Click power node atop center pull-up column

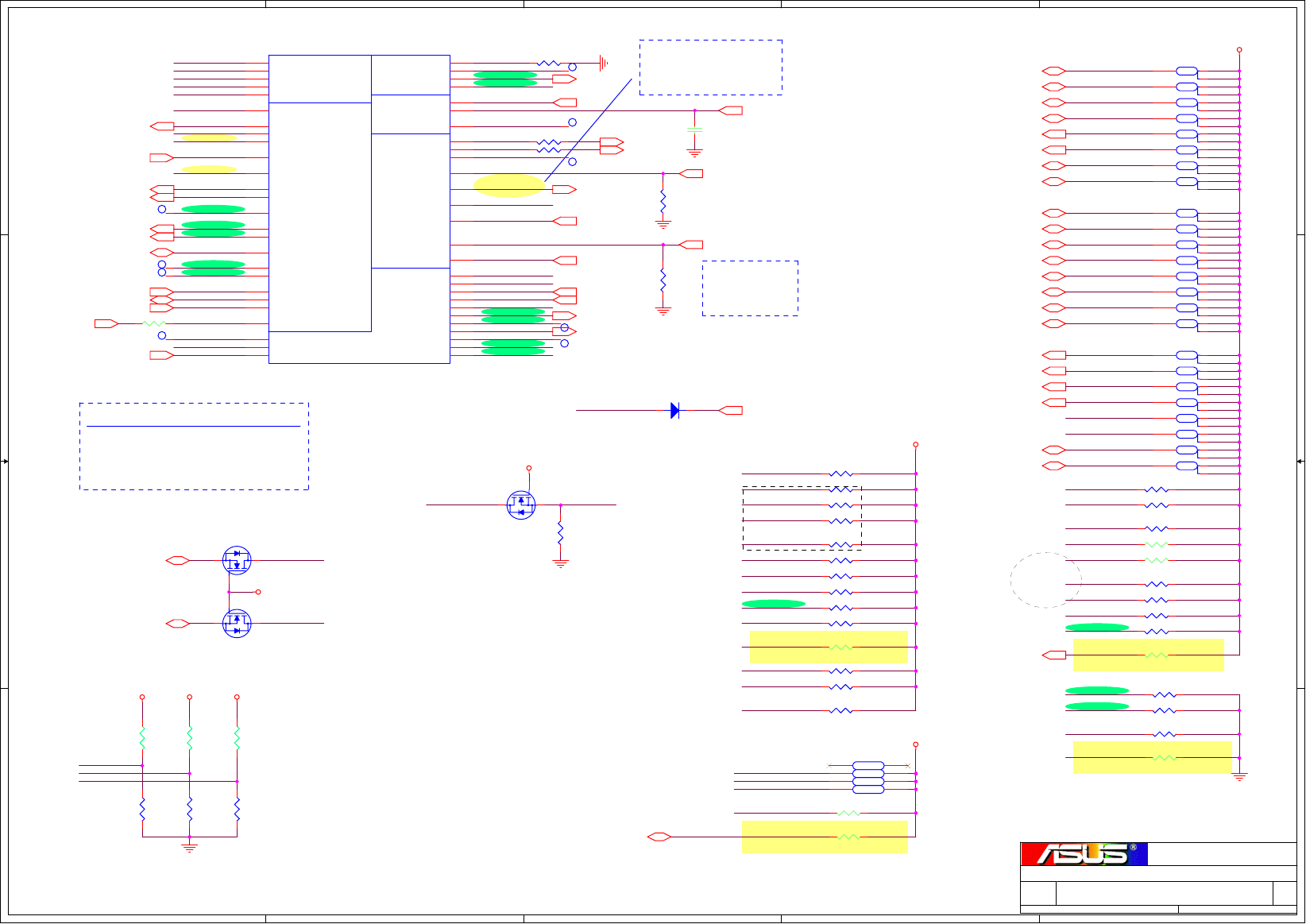[915, 444]
